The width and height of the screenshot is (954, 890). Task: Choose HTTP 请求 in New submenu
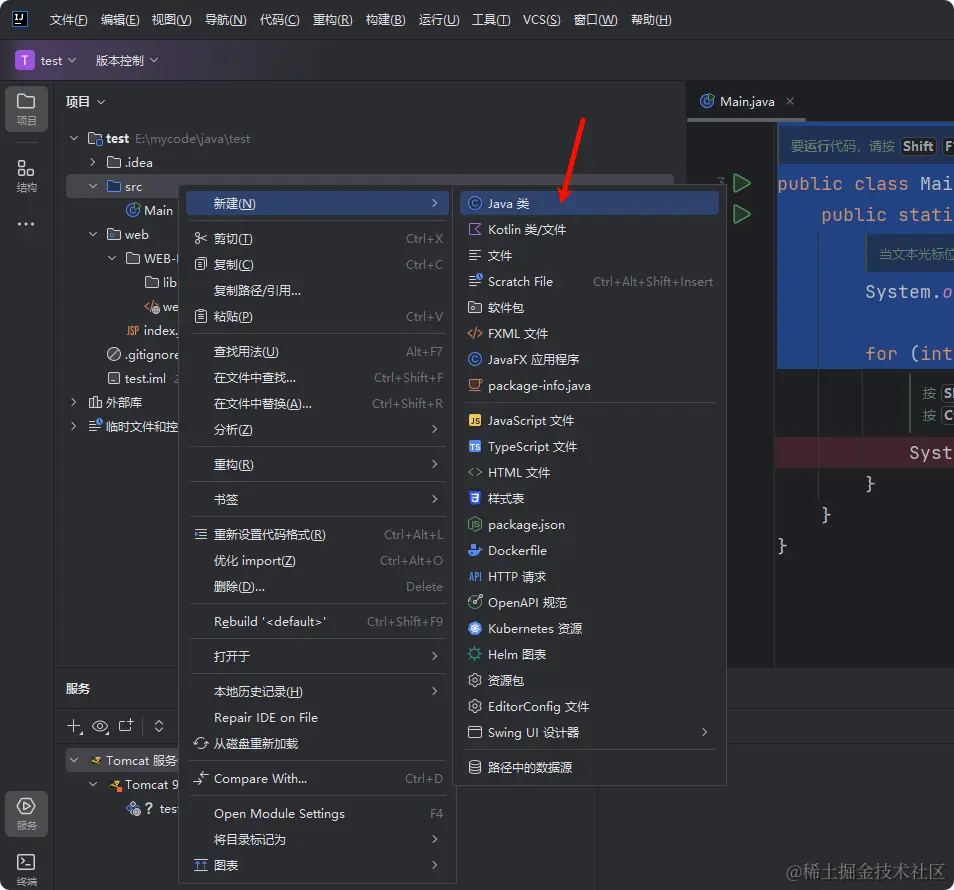click(589, 577)
